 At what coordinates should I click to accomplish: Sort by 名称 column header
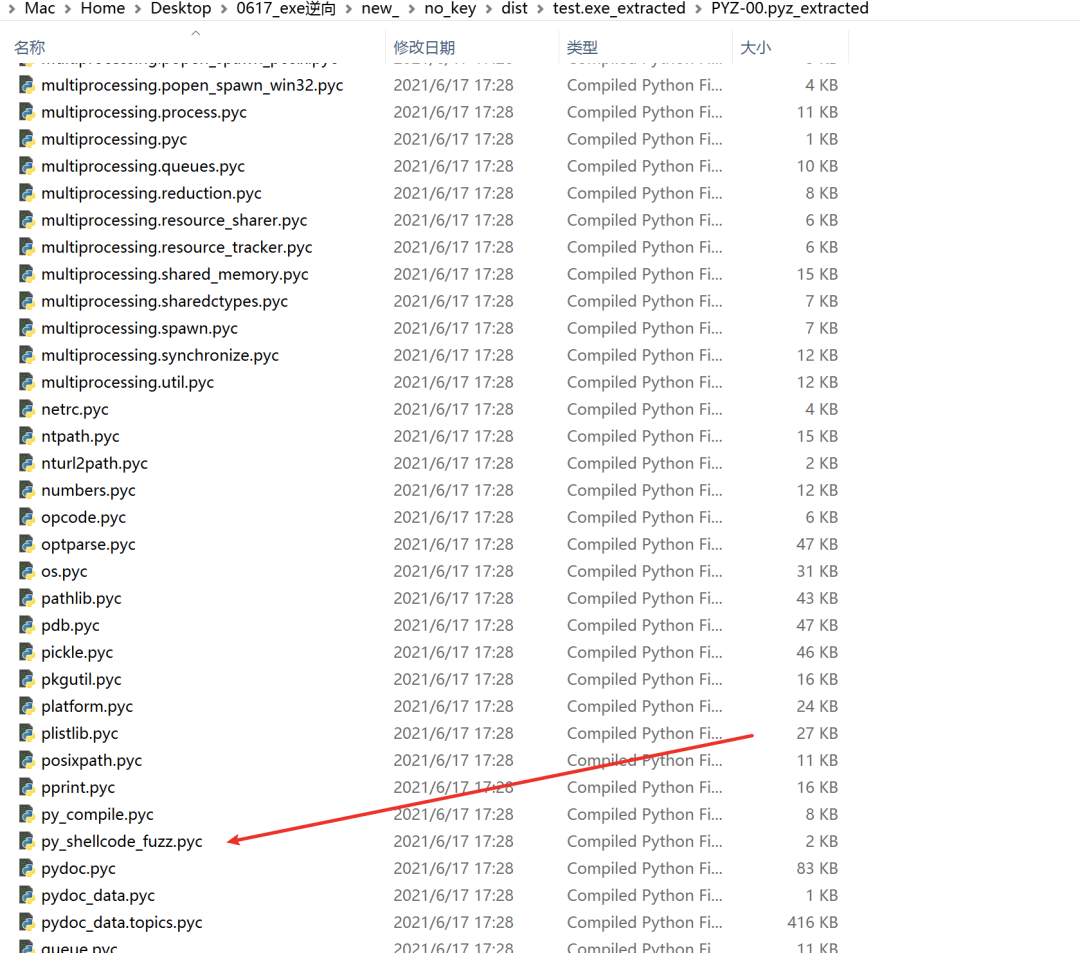tap(30, 48)
